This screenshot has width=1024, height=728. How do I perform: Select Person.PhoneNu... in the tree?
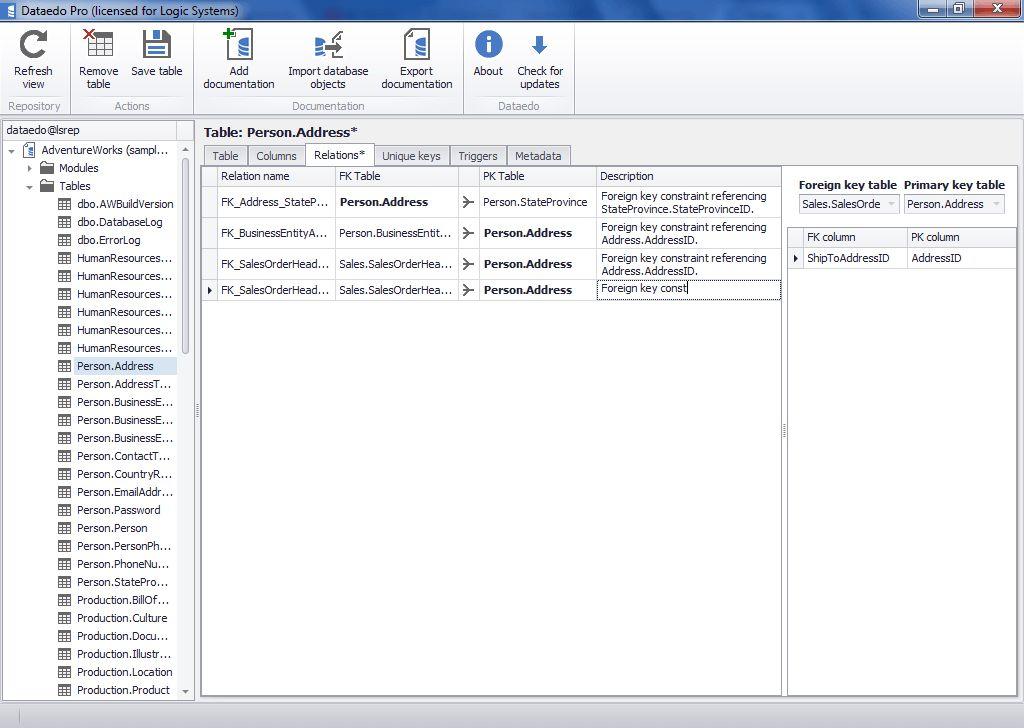pyautogui.click(x=123, y=563)
